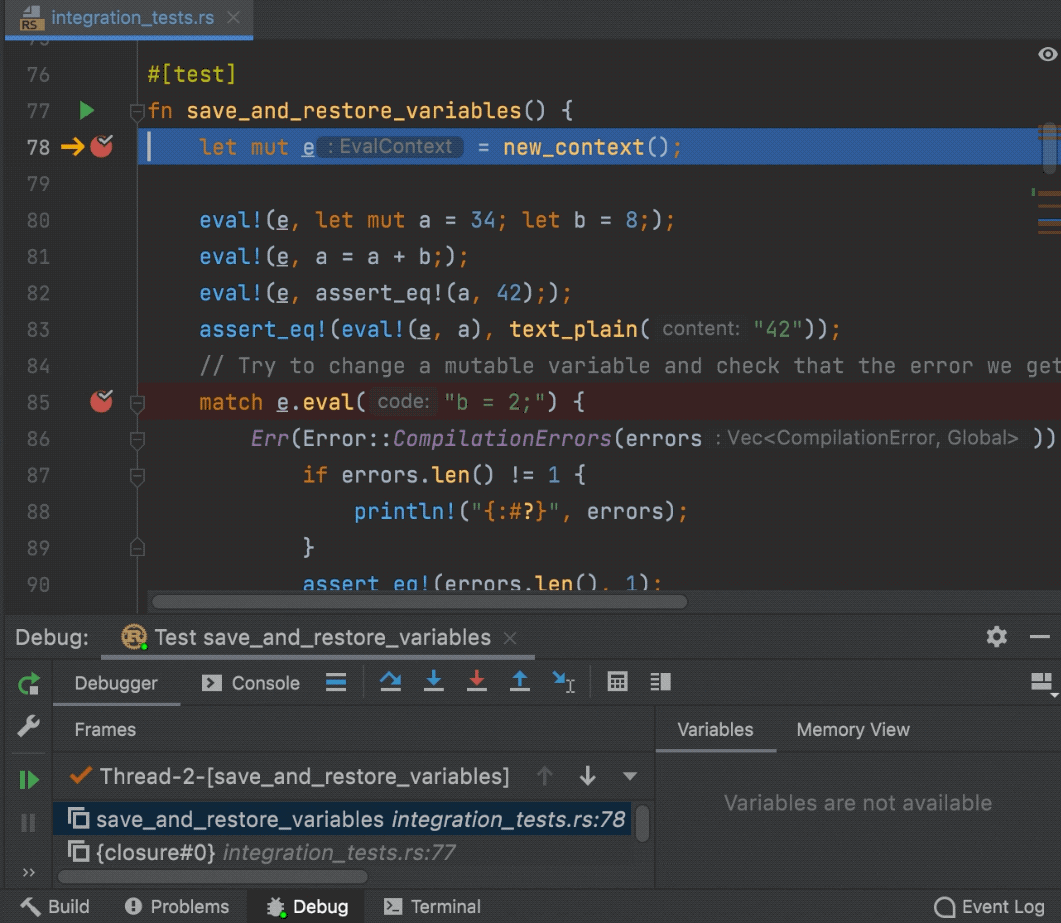Click the Step Over icon
Screen dimensions: 1061x923
click(x=390, y=681)
